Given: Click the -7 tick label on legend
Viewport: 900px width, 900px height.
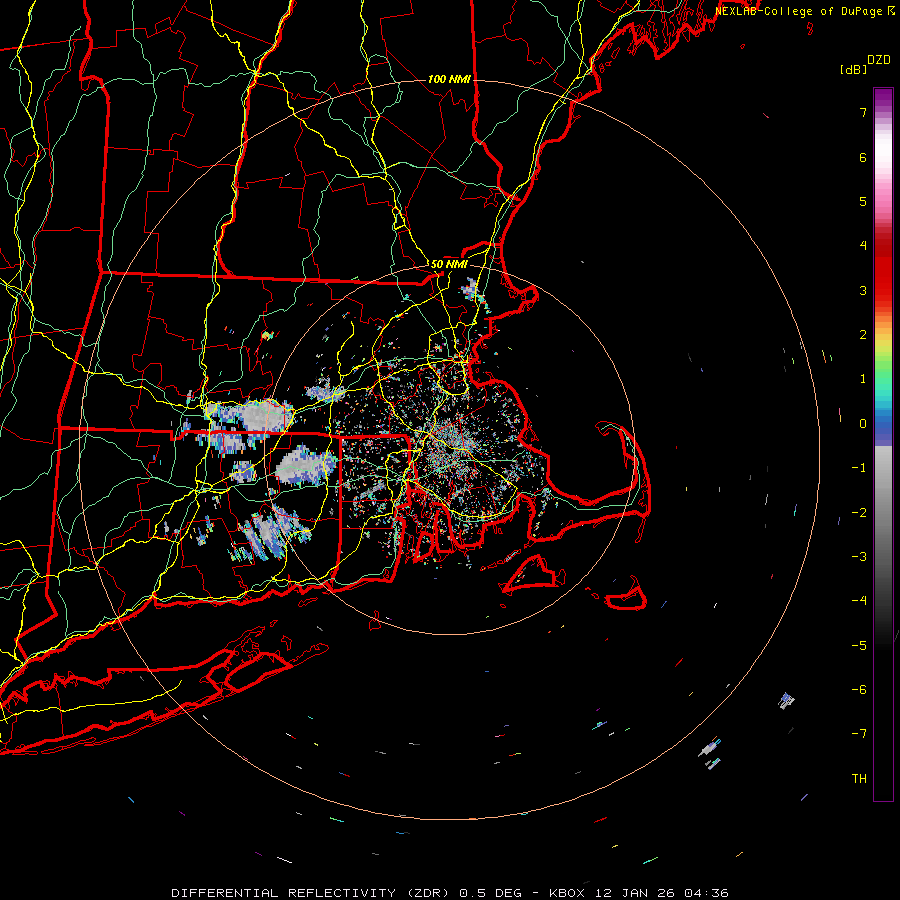Looking at the screenshot, I should pyautogui.click(x=859, y=734).
